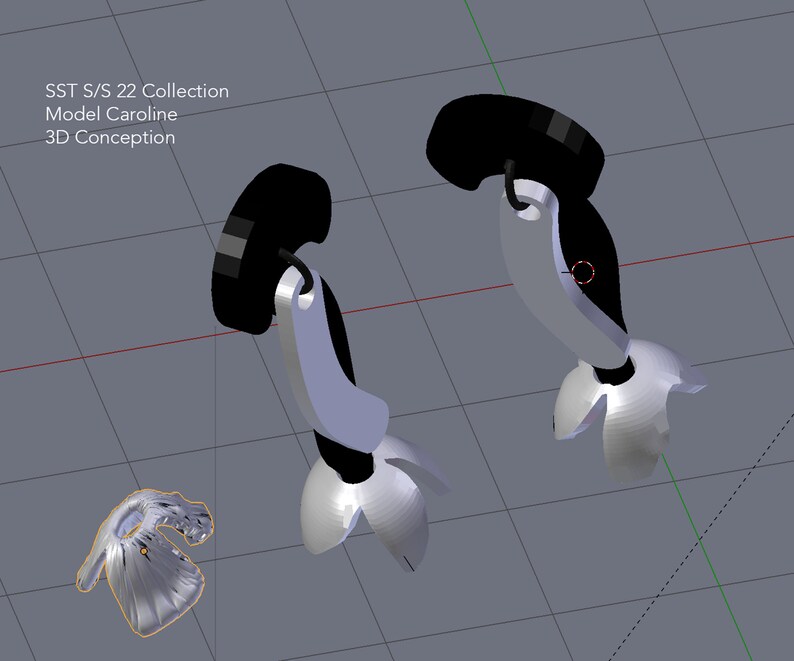The image size is (794, 661).
Task: Click the orange origin dot of selected mesh
Action: click(143, 551)
